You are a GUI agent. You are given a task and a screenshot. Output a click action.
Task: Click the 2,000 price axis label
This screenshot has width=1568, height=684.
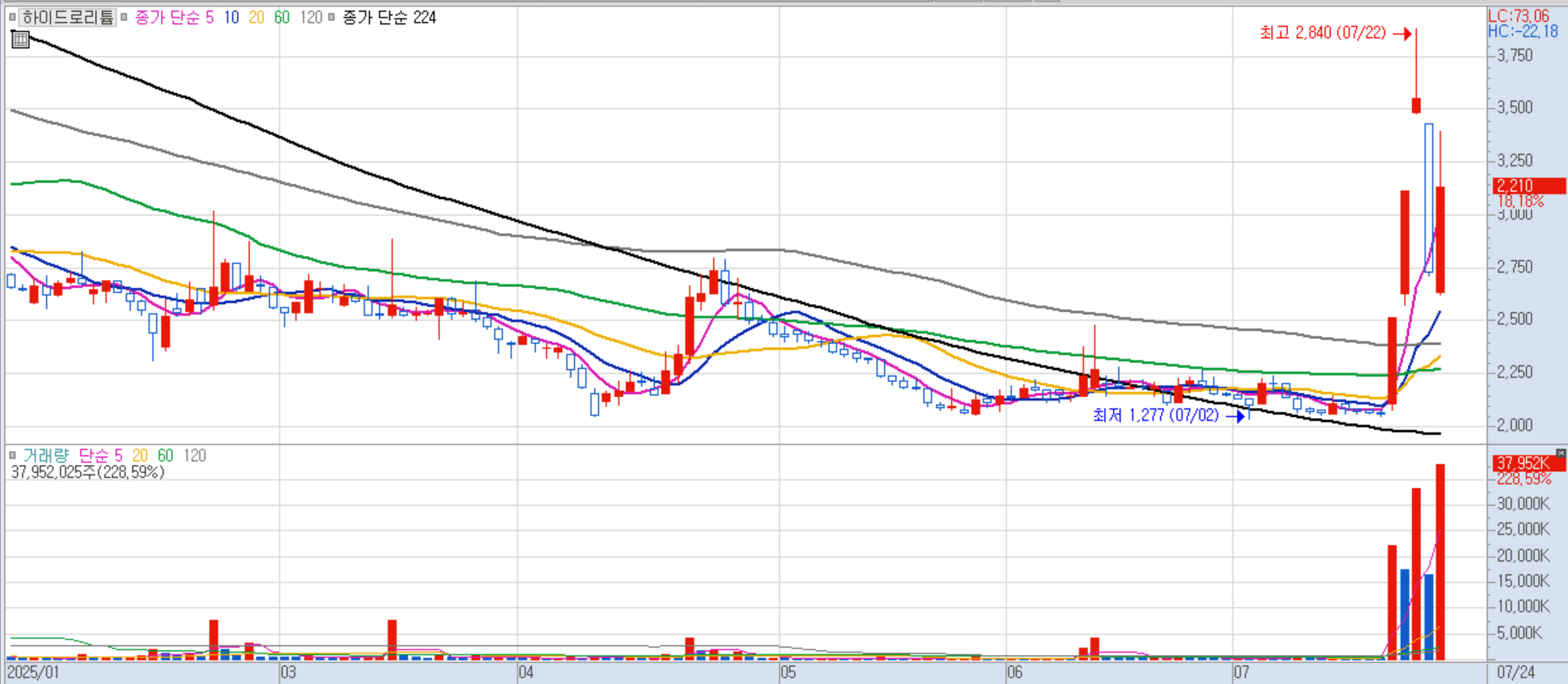tap(1515, 425)
